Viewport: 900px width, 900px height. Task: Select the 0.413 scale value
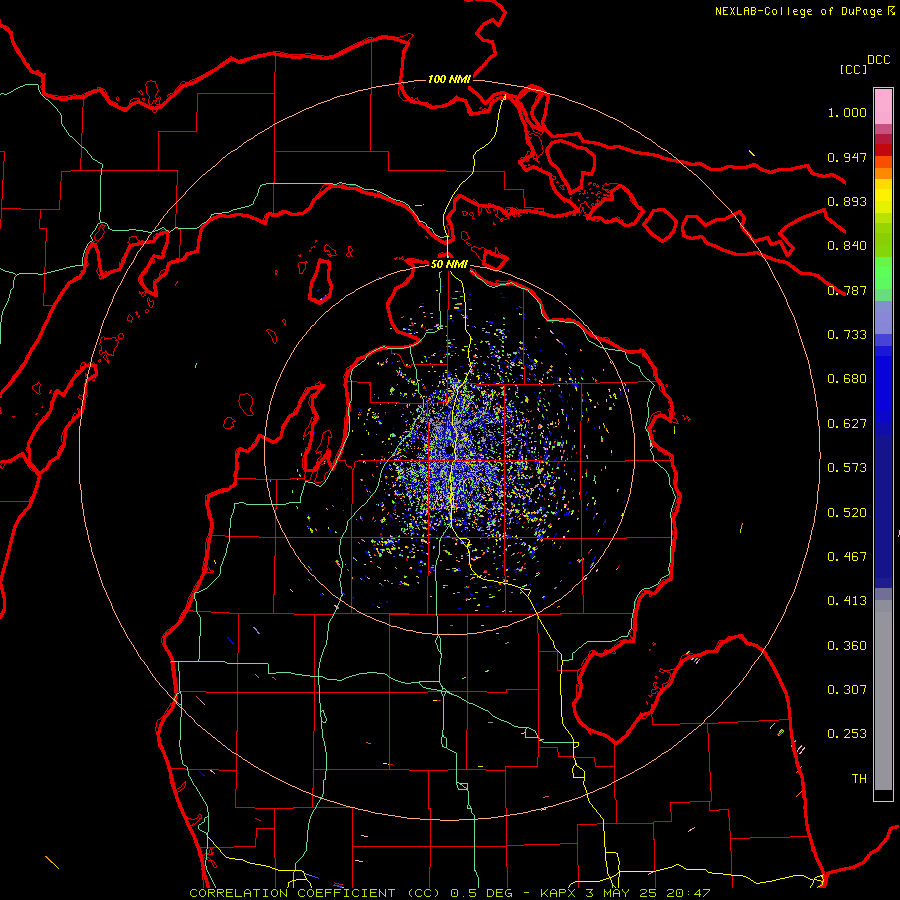click(x=847, y=601)
